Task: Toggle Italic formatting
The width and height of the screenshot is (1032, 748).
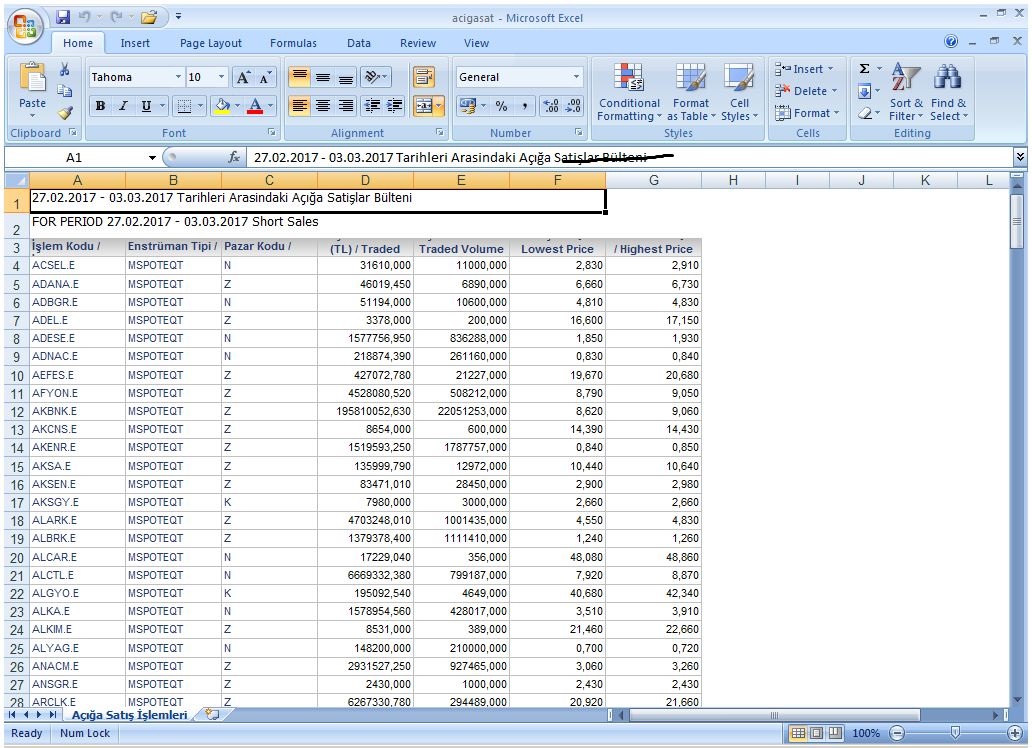Action: coord(123,106)
